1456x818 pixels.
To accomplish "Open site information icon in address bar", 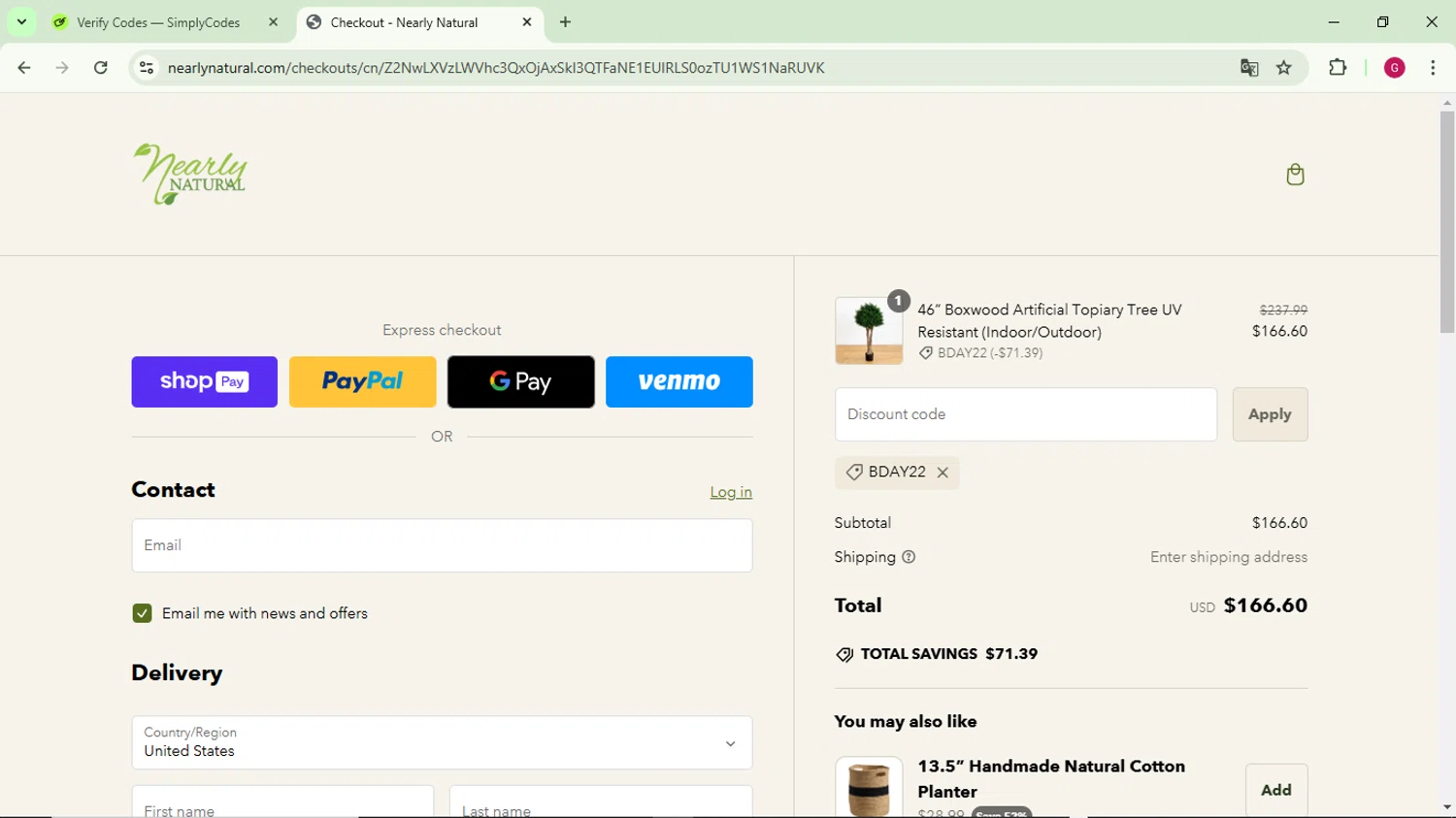I will click(147, 68).
